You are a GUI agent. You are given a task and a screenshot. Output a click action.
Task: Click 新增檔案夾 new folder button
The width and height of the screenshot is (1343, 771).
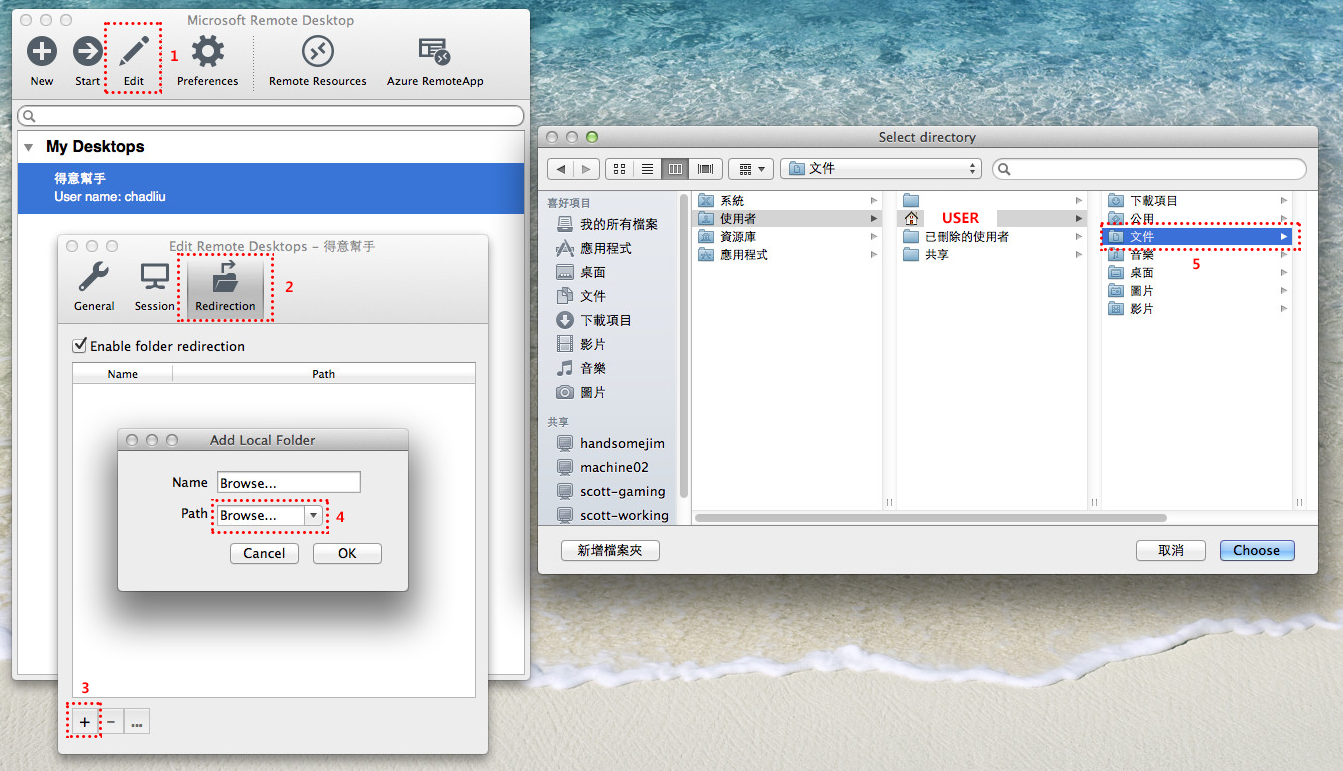pos(609,550)
